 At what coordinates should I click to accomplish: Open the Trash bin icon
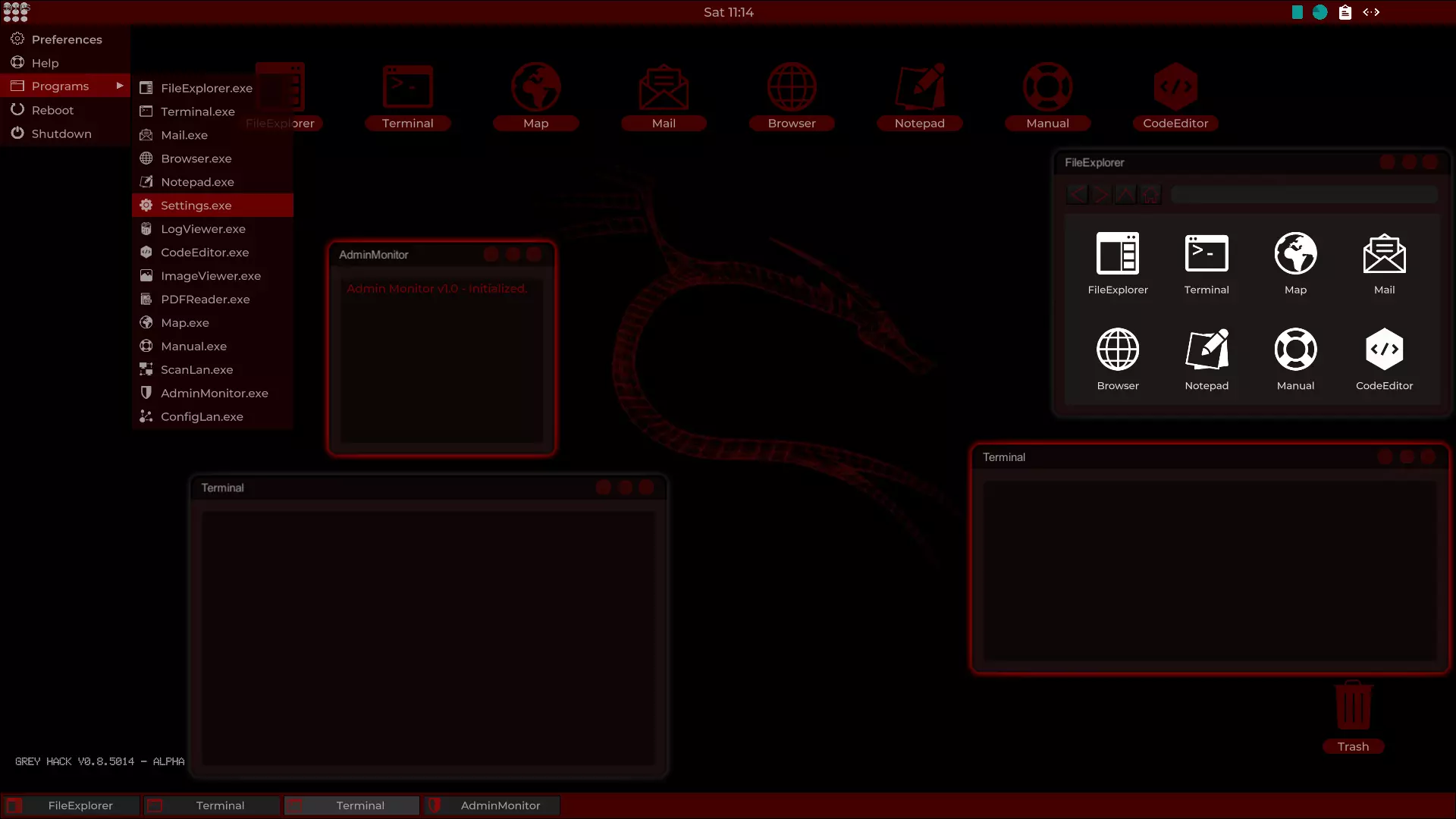pyautogui.click(x=1353, y=707)
